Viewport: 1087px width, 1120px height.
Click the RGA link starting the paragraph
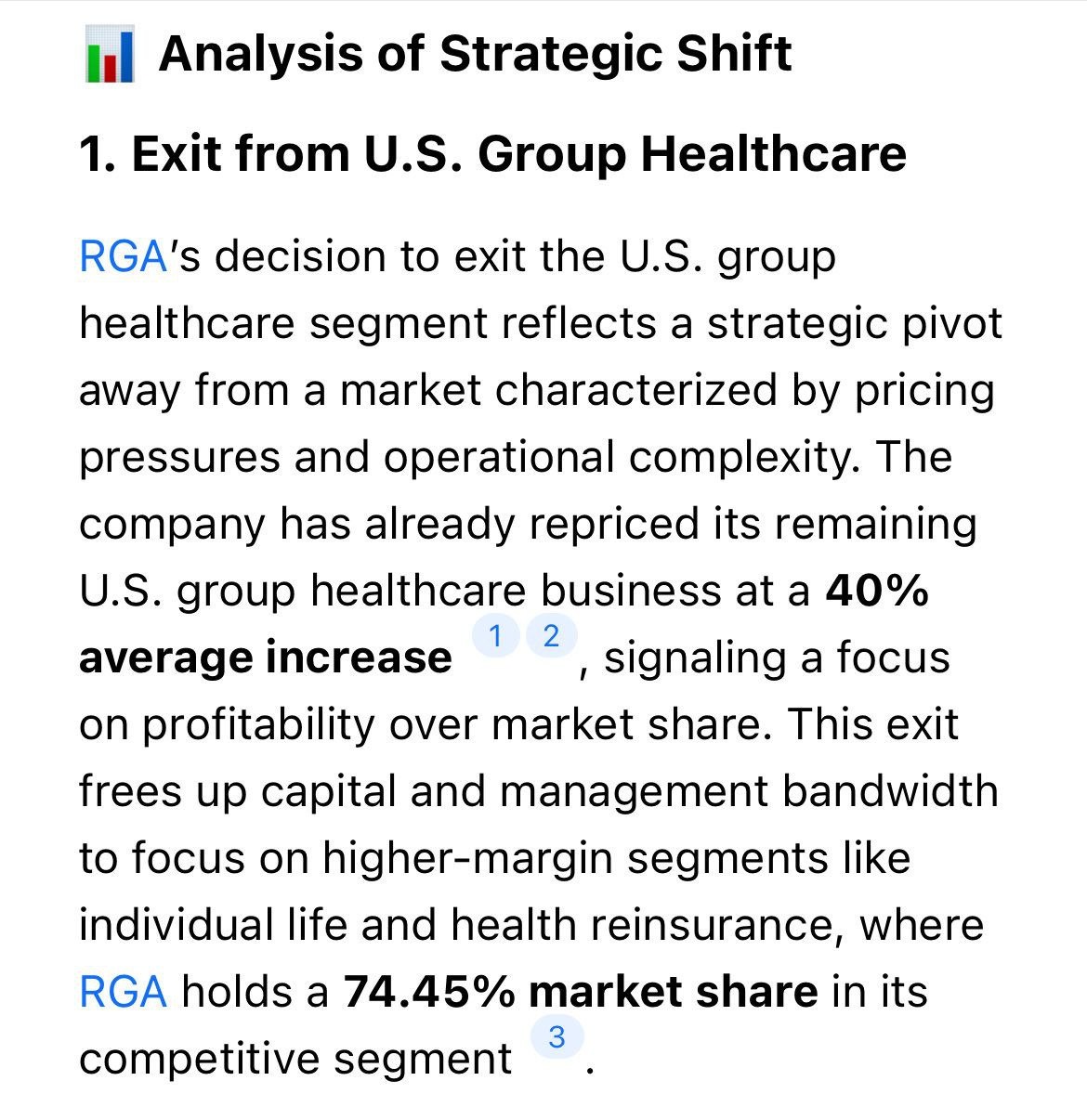[x=122, y=256]
